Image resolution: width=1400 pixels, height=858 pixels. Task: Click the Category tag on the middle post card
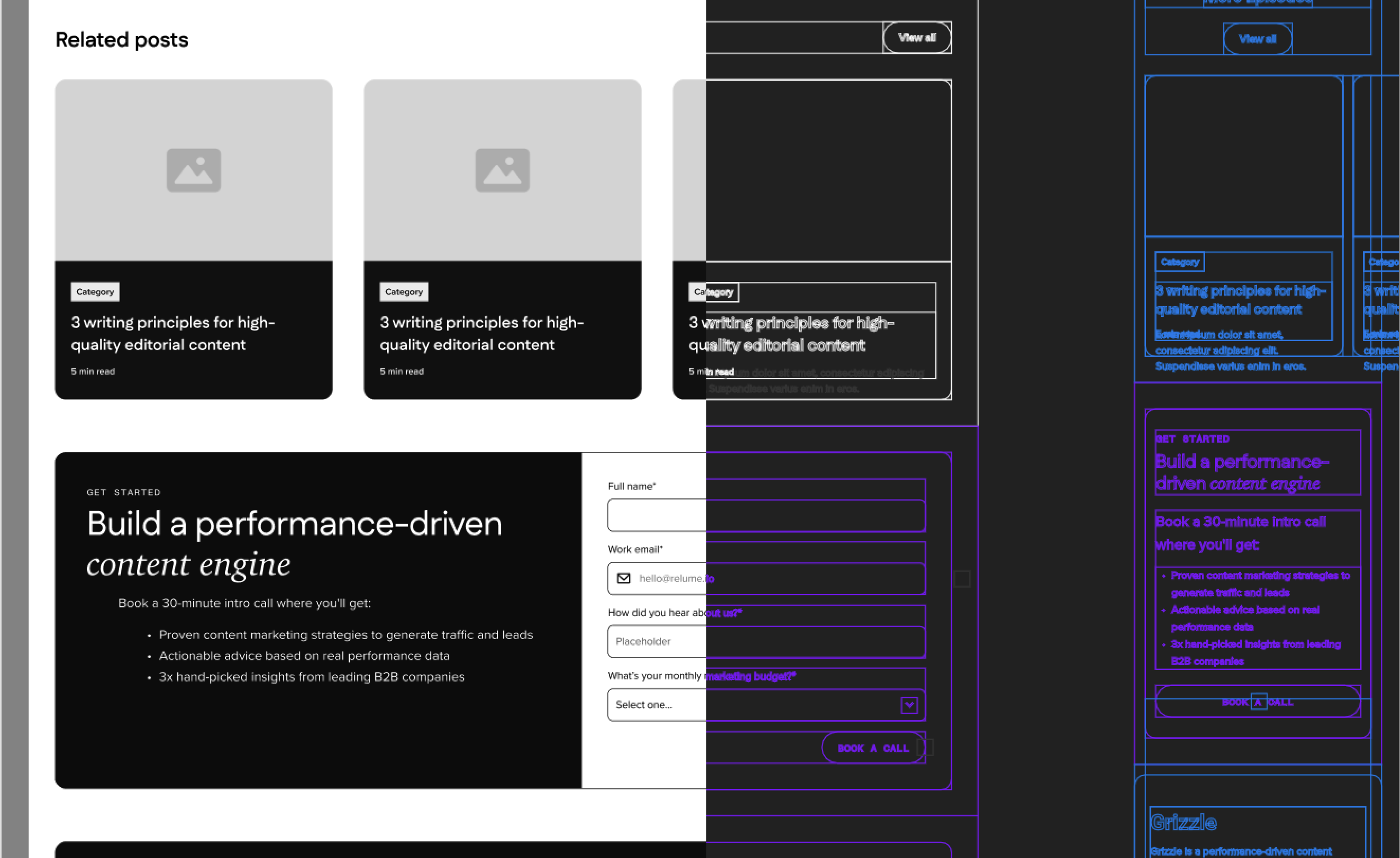point(403,292)
